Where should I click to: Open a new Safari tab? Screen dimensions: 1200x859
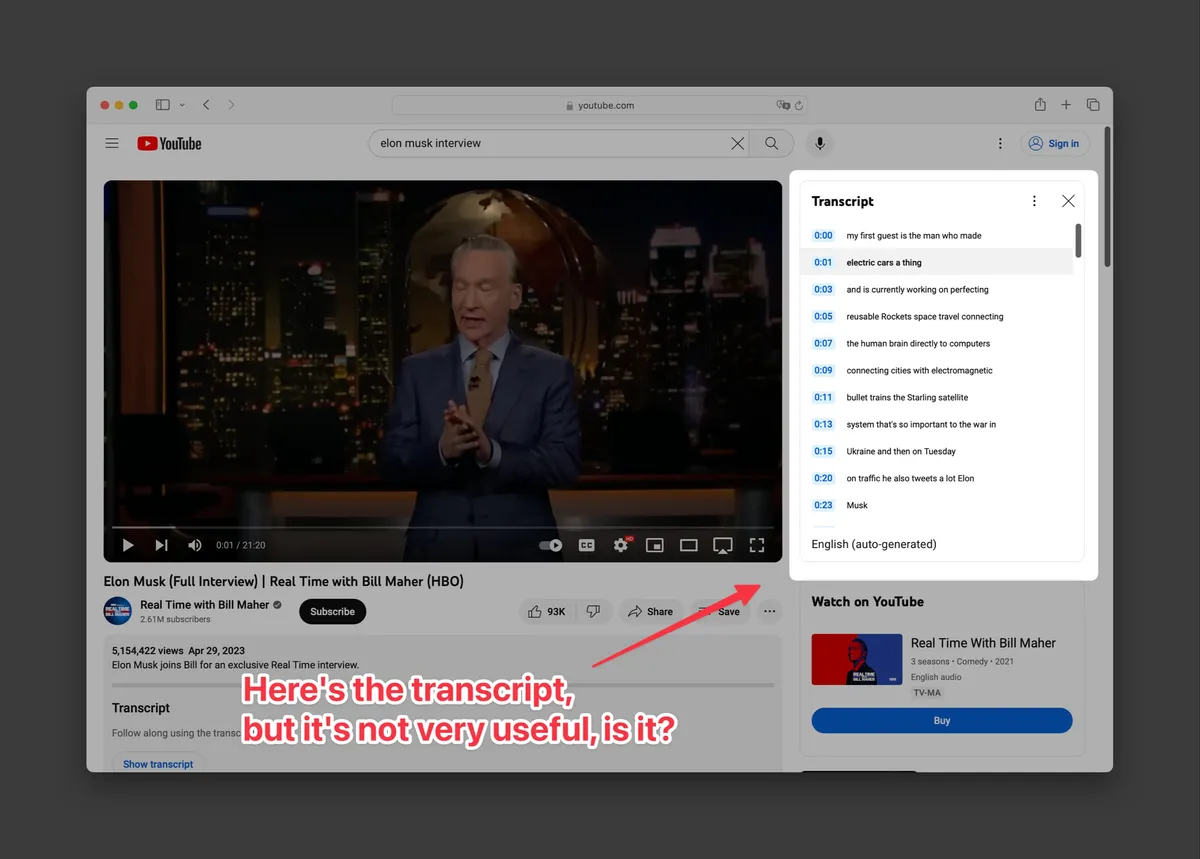(1066, 105)
